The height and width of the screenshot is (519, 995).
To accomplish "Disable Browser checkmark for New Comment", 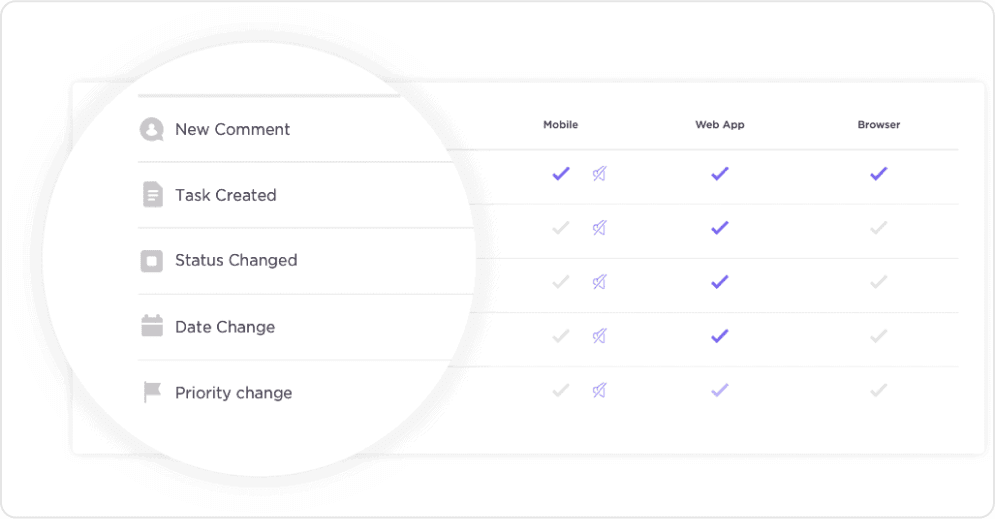I will pos(879,173).
